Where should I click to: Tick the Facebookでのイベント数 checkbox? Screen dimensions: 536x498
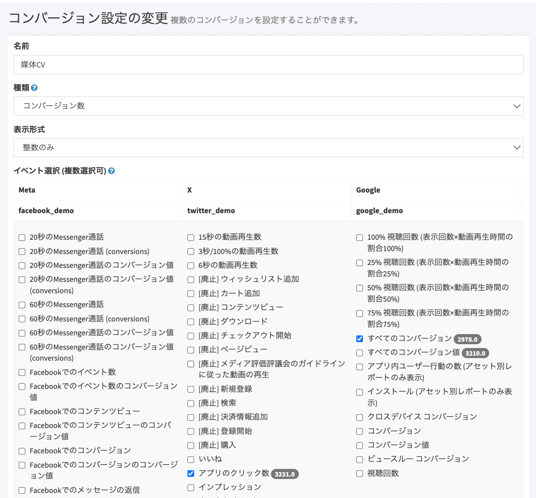click(x=22, y=372)
